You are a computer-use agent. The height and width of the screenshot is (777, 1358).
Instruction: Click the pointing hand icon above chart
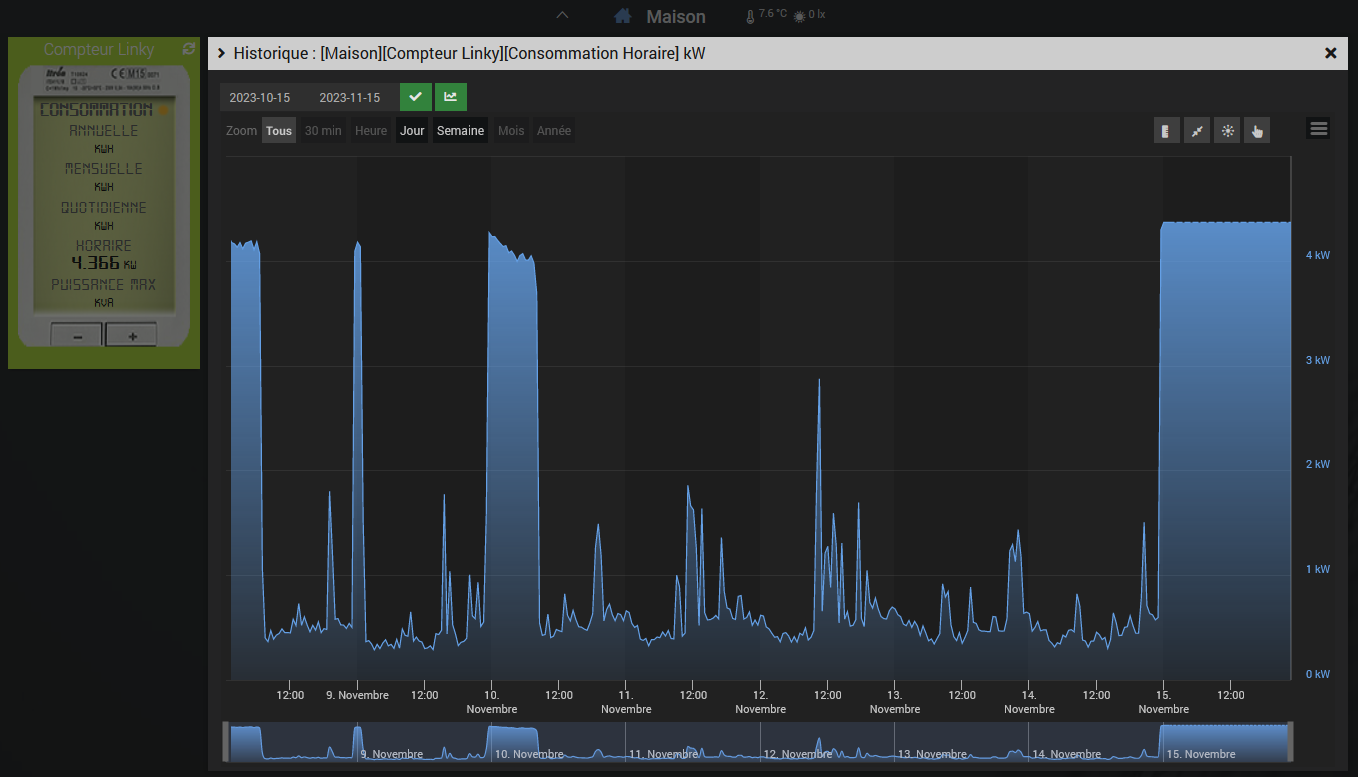[x=1257, y=130]
